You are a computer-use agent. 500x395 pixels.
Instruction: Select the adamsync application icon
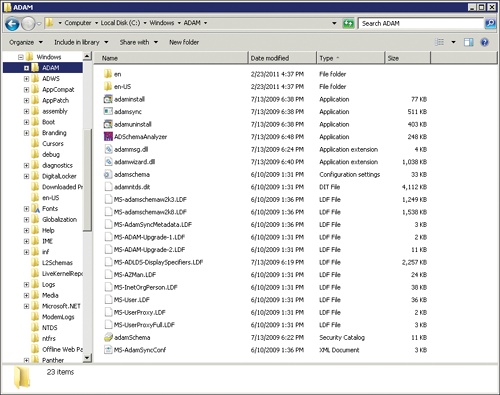(x=108, y=111)
